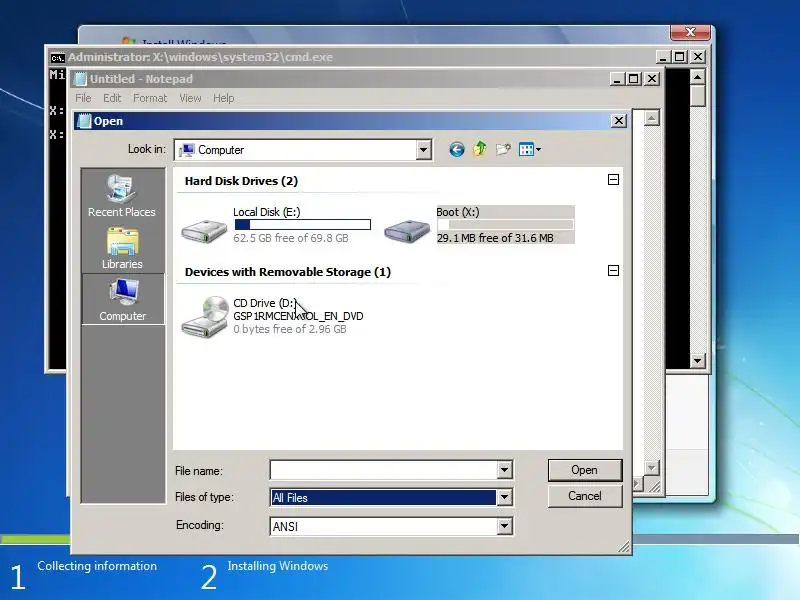Open the View Menu dropdown arrow
This screenshot has height=600, width=800.
pyautogui.click(x=538, y=149)
